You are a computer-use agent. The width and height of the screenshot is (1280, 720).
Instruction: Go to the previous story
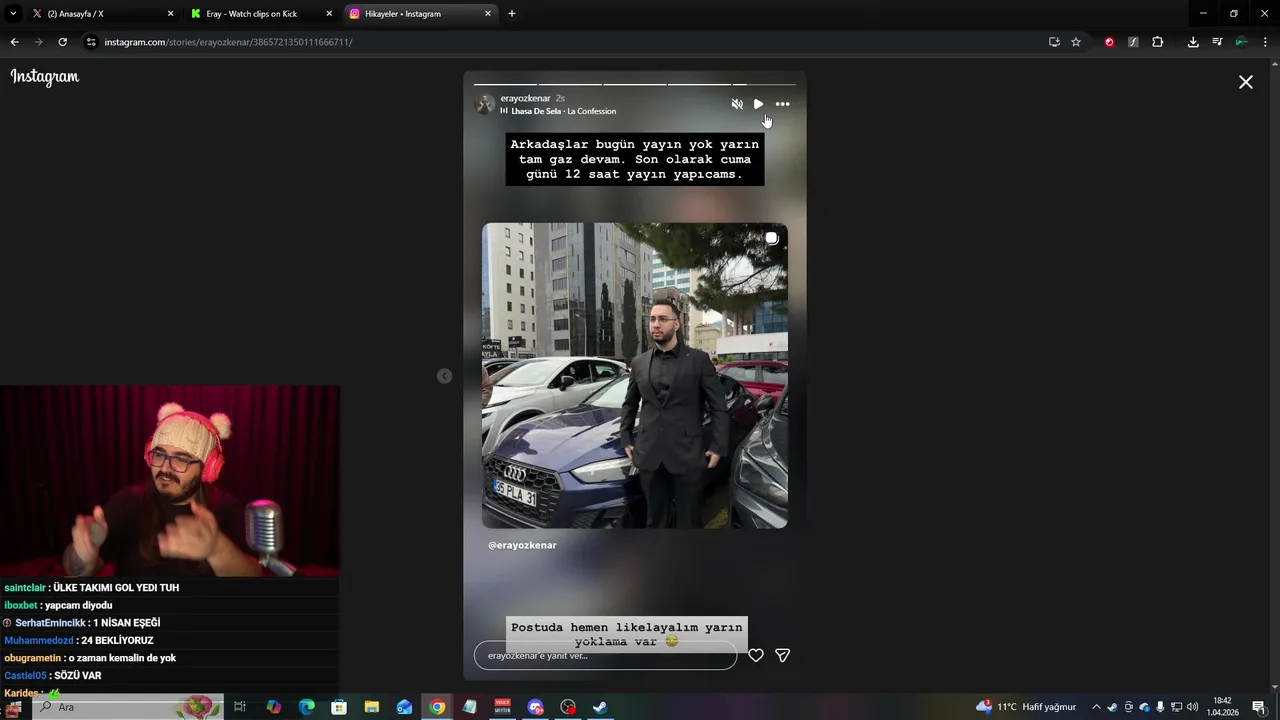[445, 376]
